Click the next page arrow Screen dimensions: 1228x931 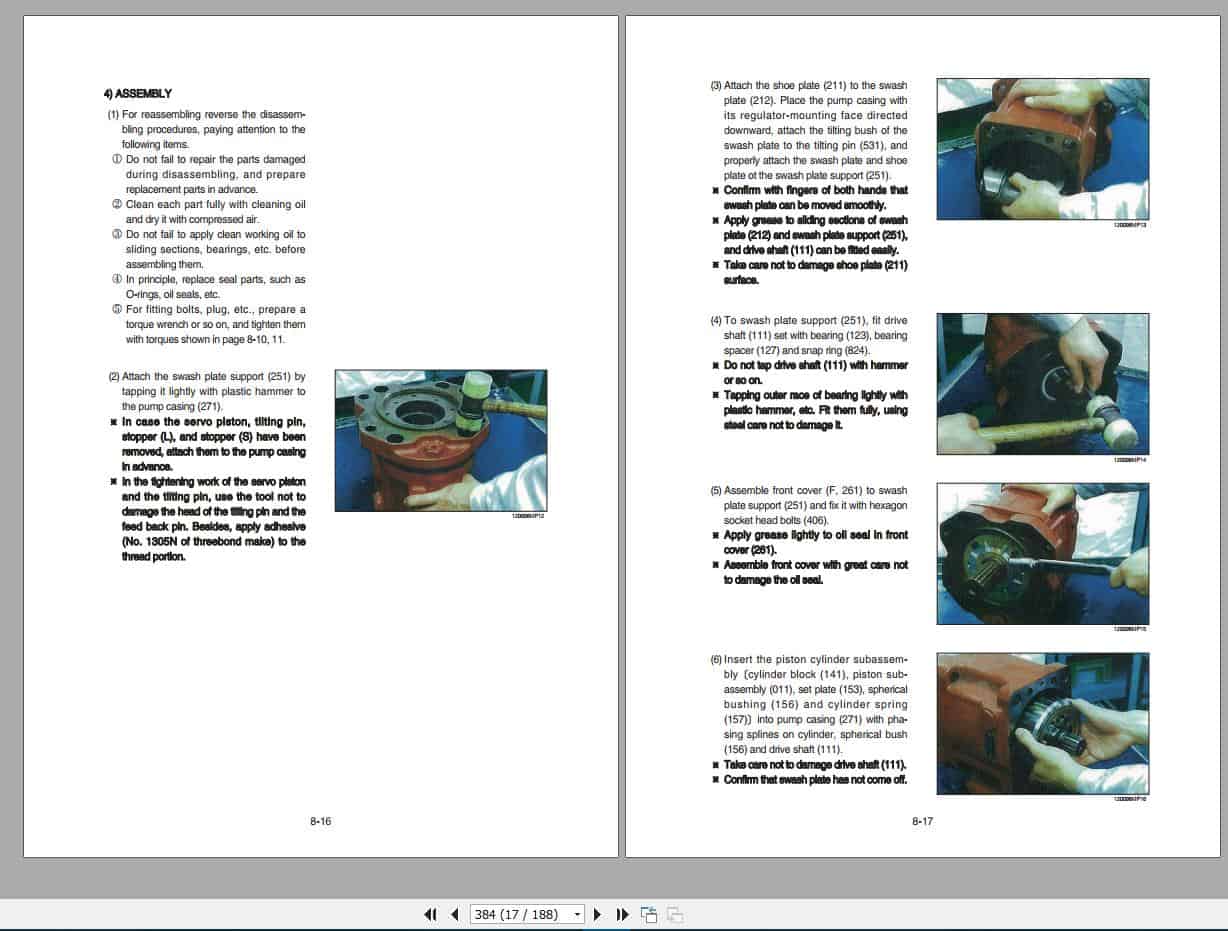tap(597, 914)
